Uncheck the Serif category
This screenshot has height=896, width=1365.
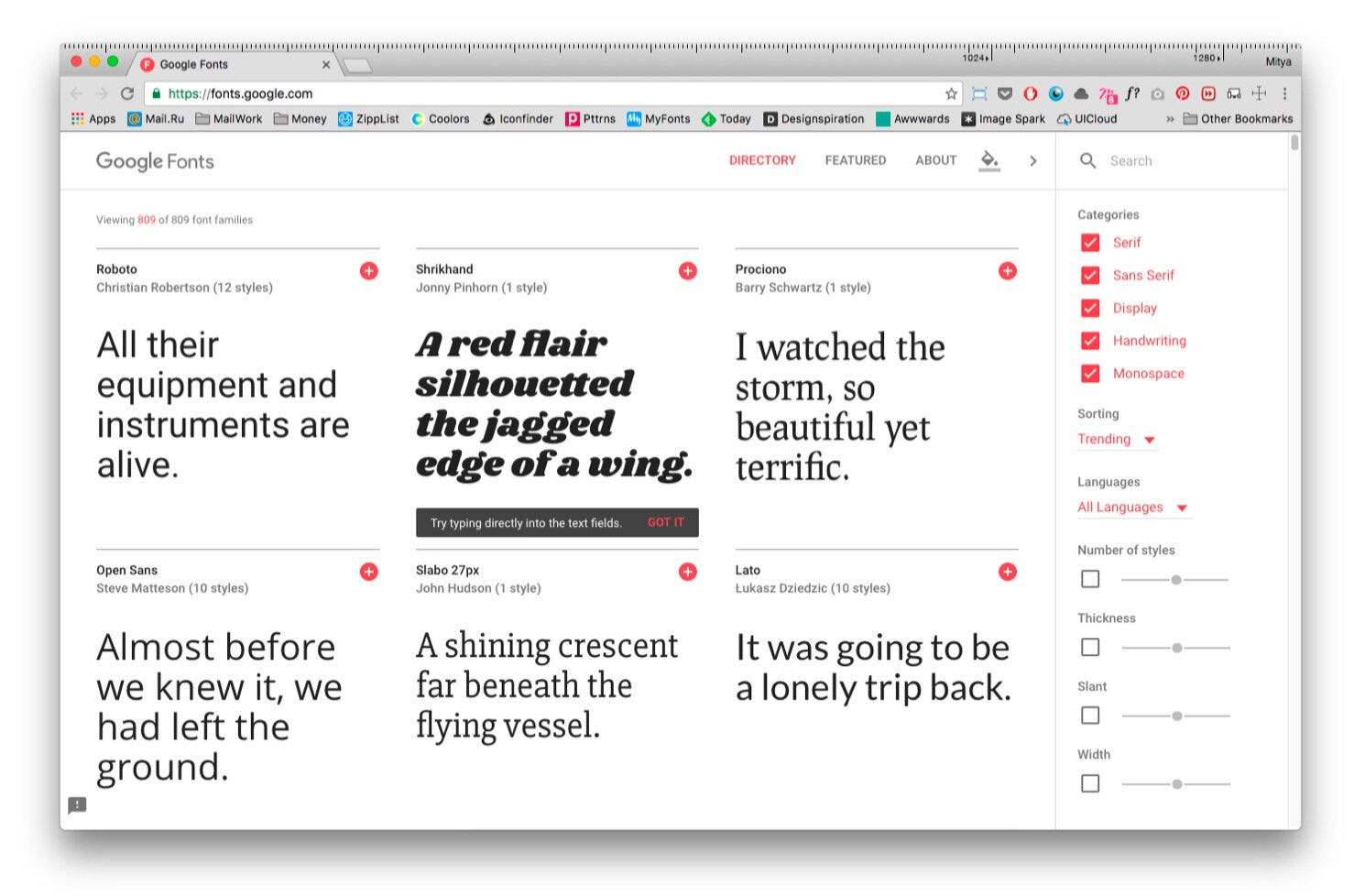point(1090,243)
